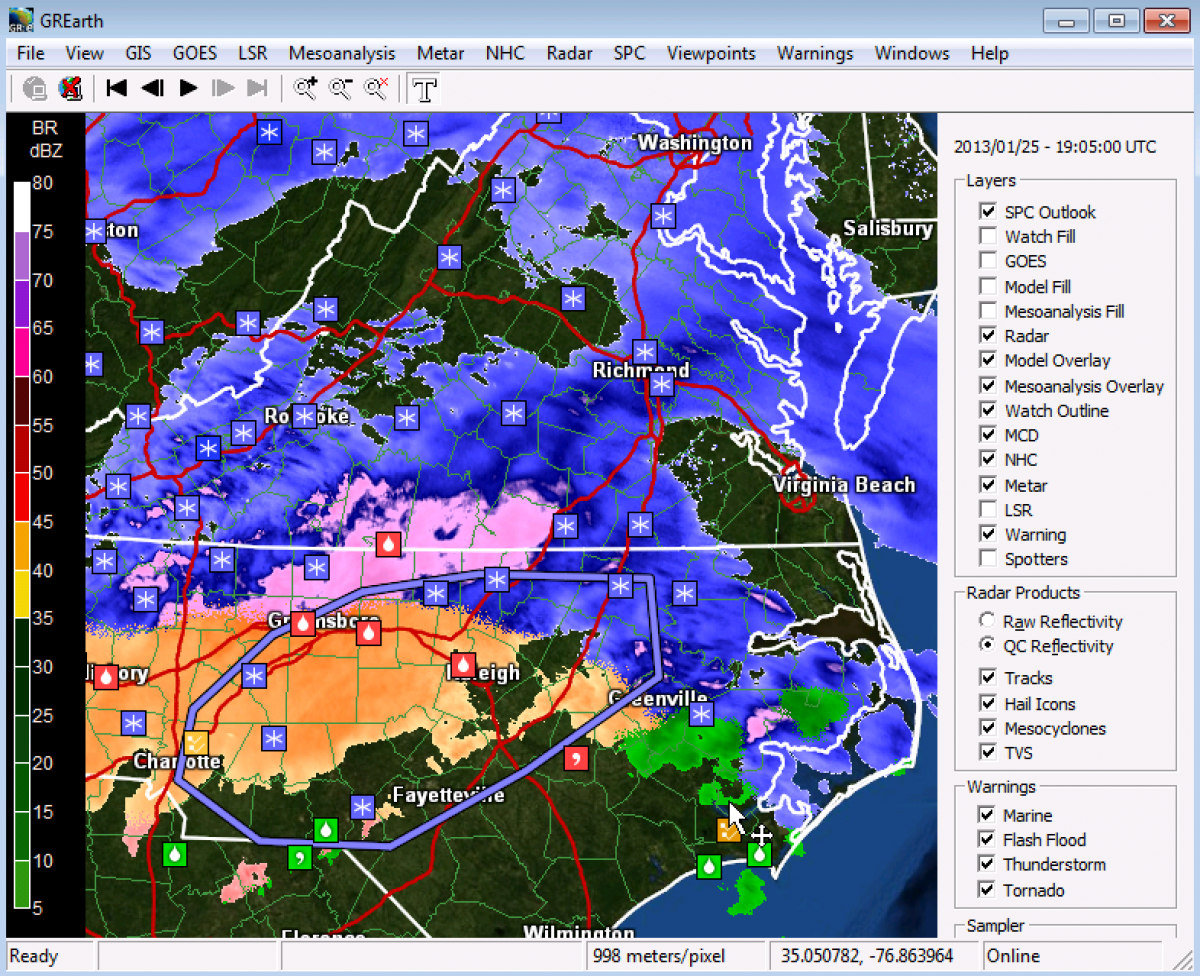Viewport: 1200px width, 976px height.
Task: Turn on the Model Fill layer
Action: pos(988,287)
